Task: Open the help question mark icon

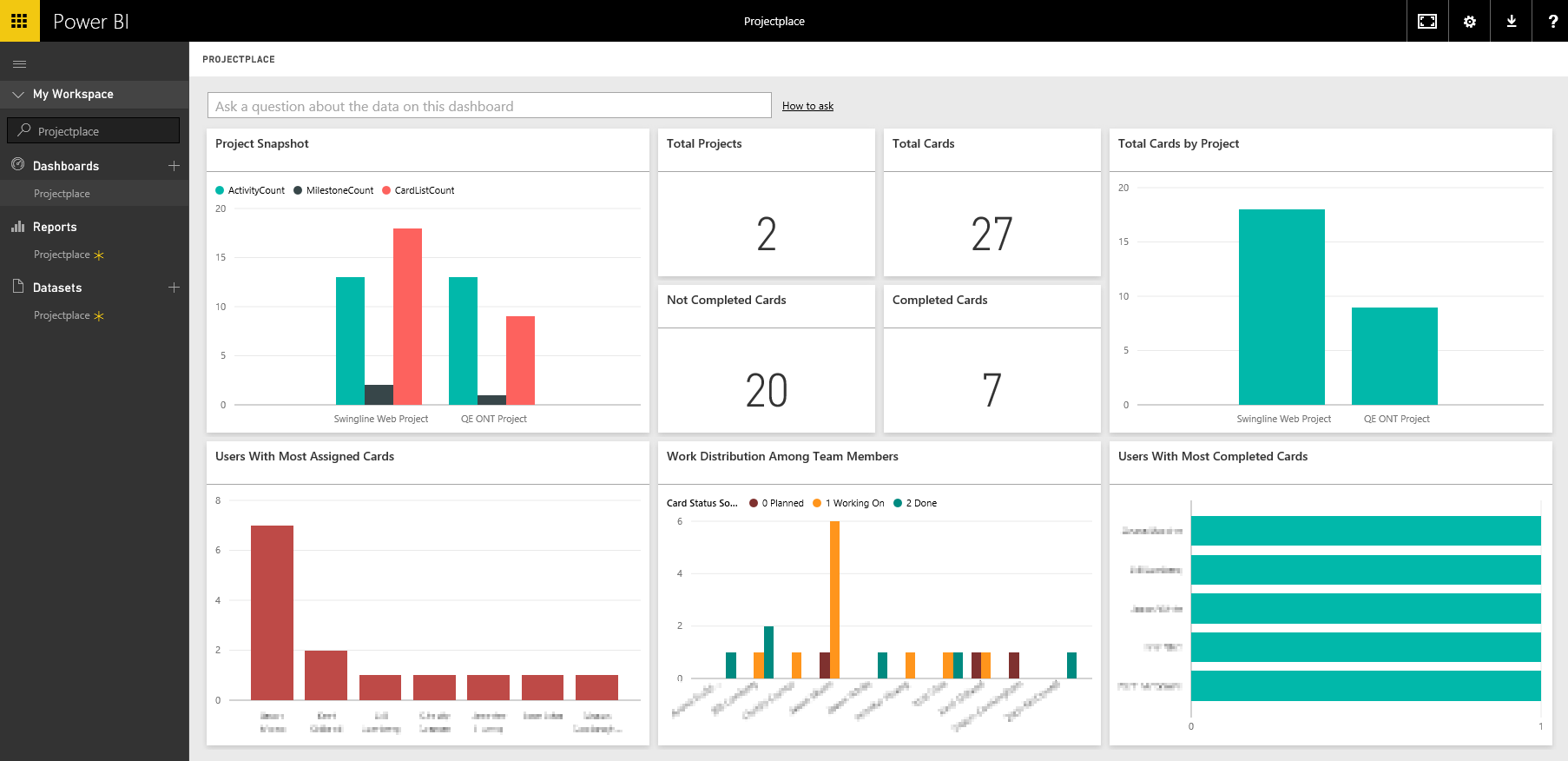Action: [1552, 21]
